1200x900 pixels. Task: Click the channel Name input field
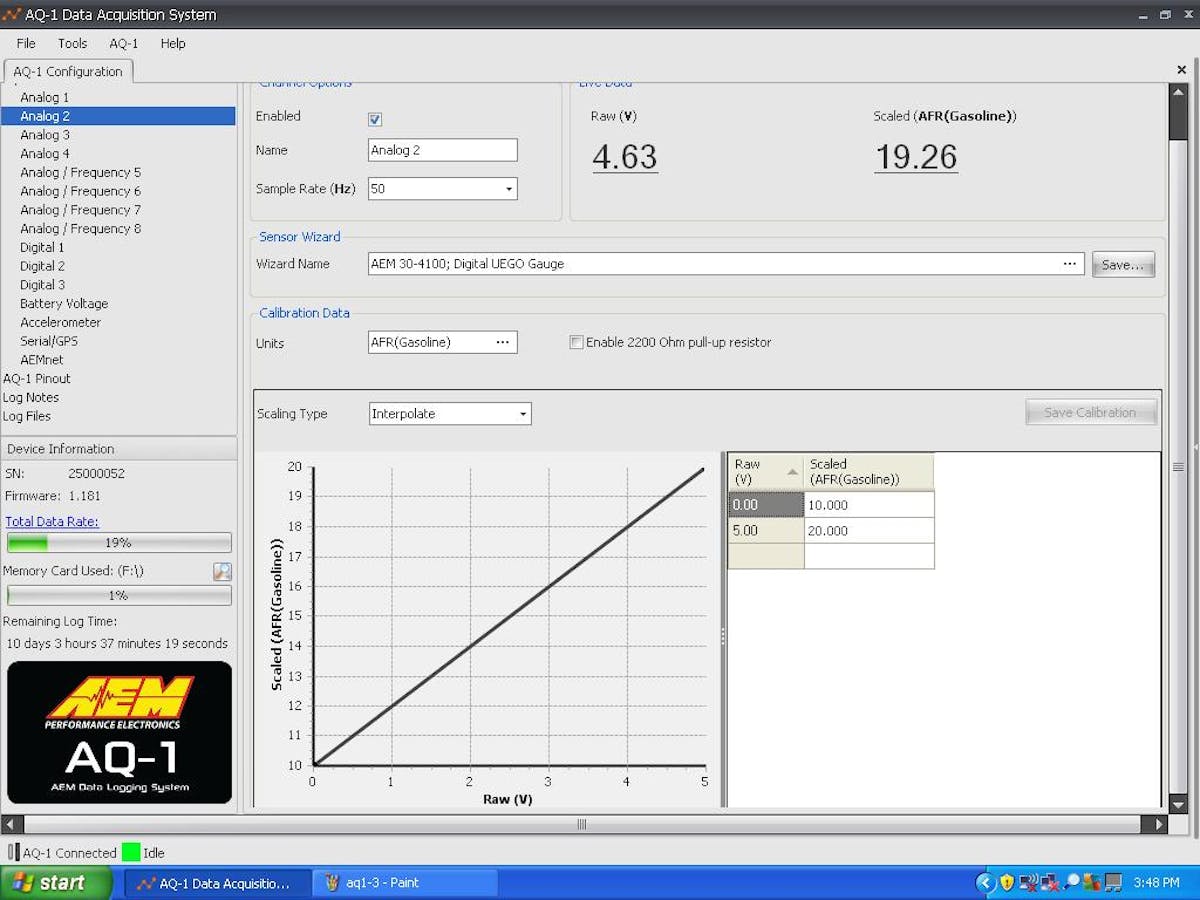pyautogui.click(x=442, y=150)
